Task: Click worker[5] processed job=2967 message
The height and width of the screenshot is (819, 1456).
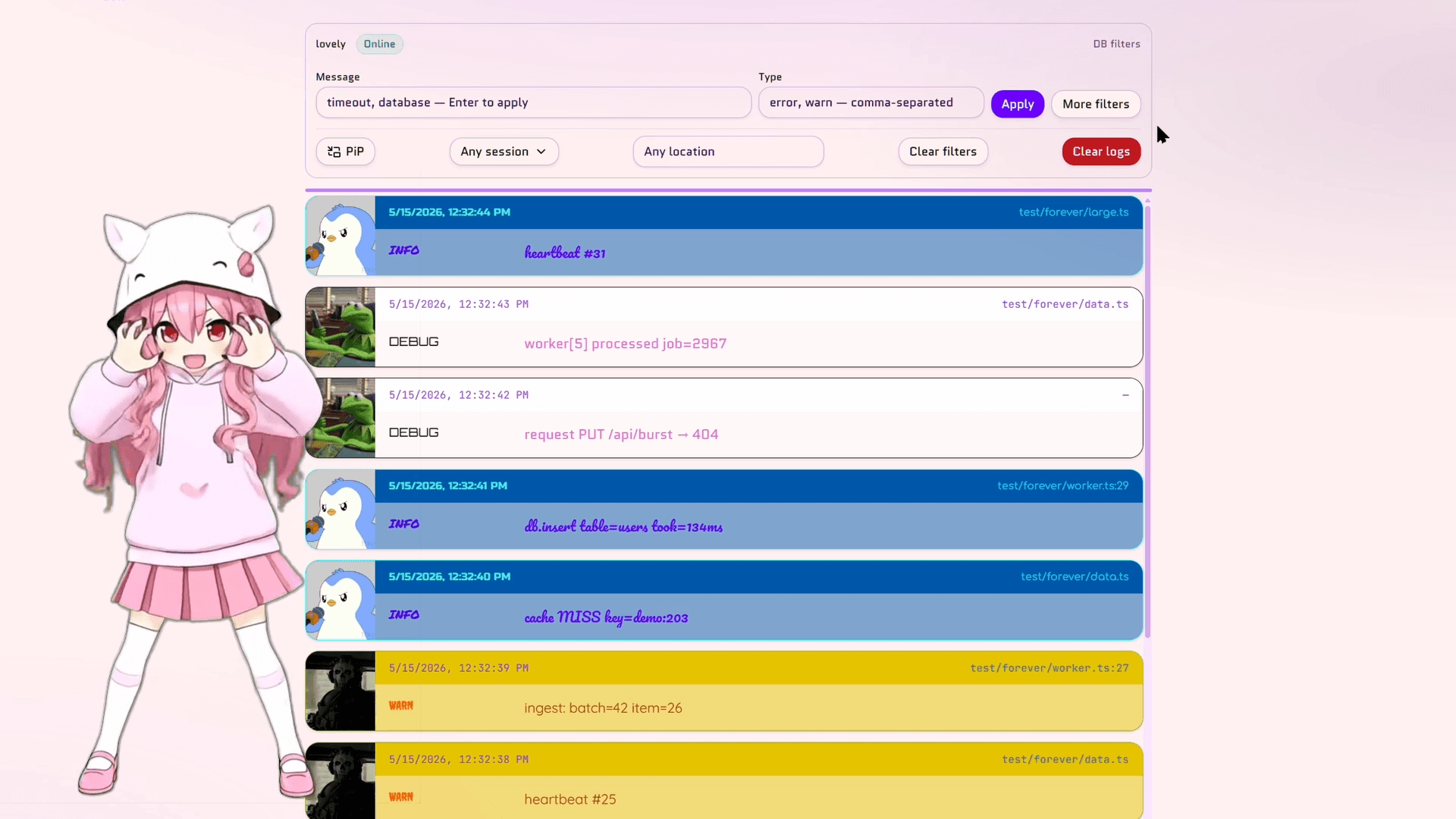Action: tap(625, 344)
